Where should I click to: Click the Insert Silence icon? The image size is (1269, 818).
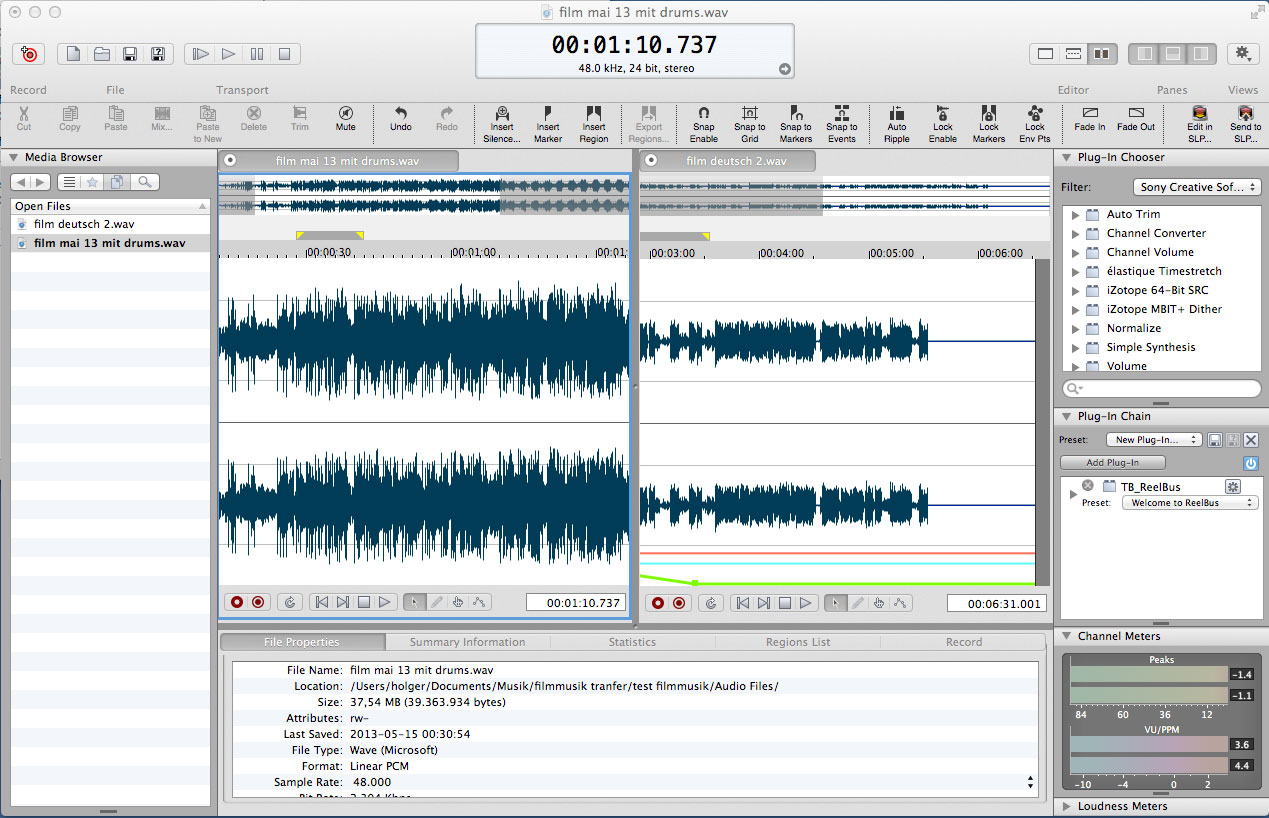click(502, 114)
